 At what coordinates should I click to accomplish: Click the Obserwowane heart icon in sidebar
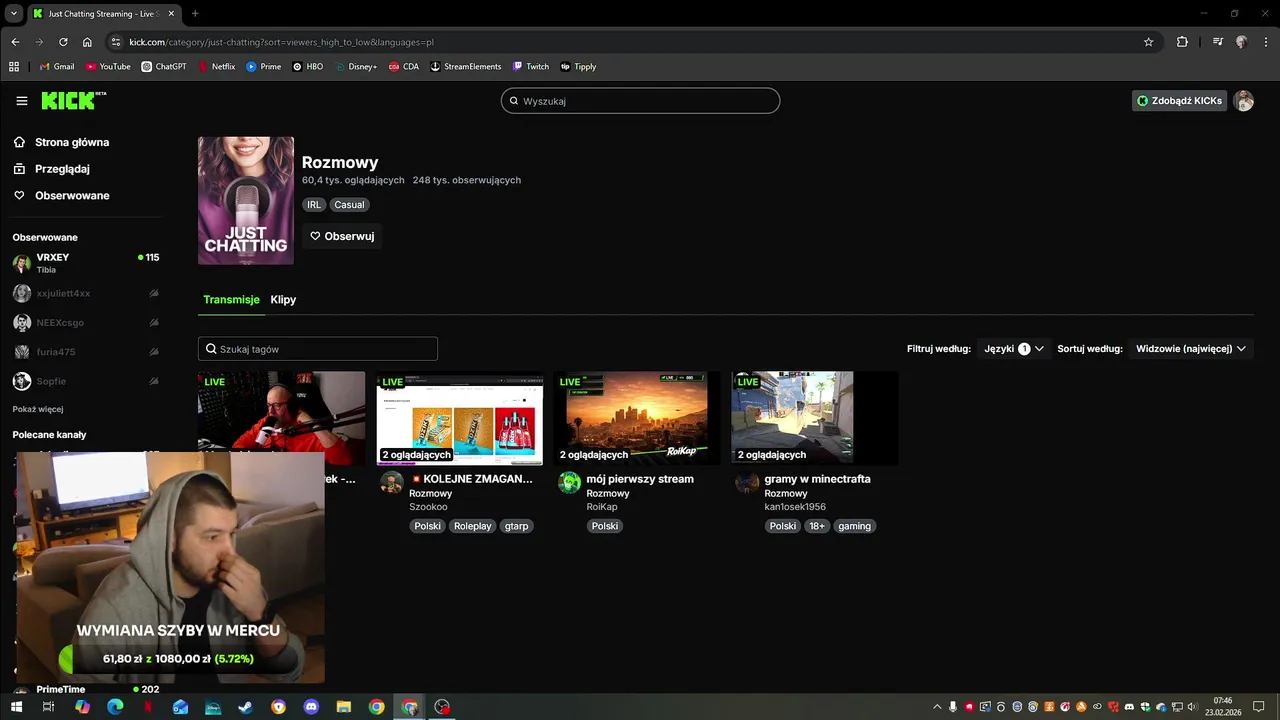click(19, 196)
